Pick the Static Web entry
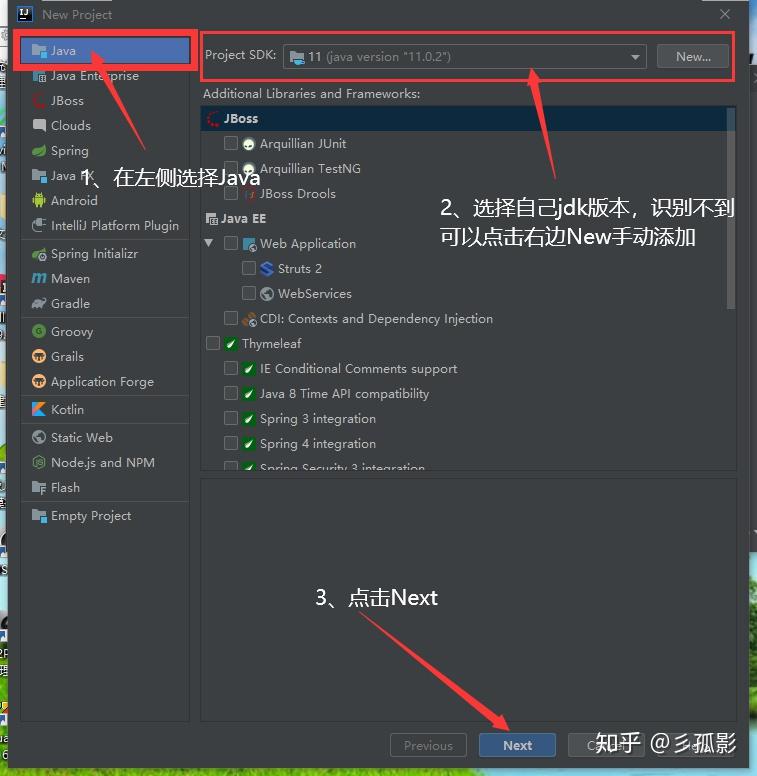The width and height of the screenshot is (757, 776). coord(105,437)
